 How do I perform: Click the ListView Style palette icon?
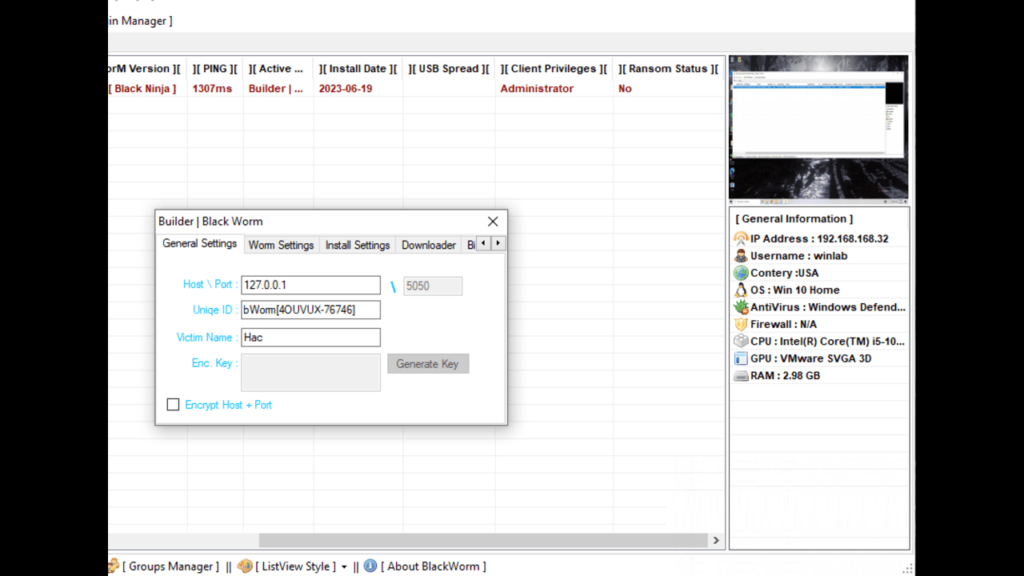click(x=245, y=566)
